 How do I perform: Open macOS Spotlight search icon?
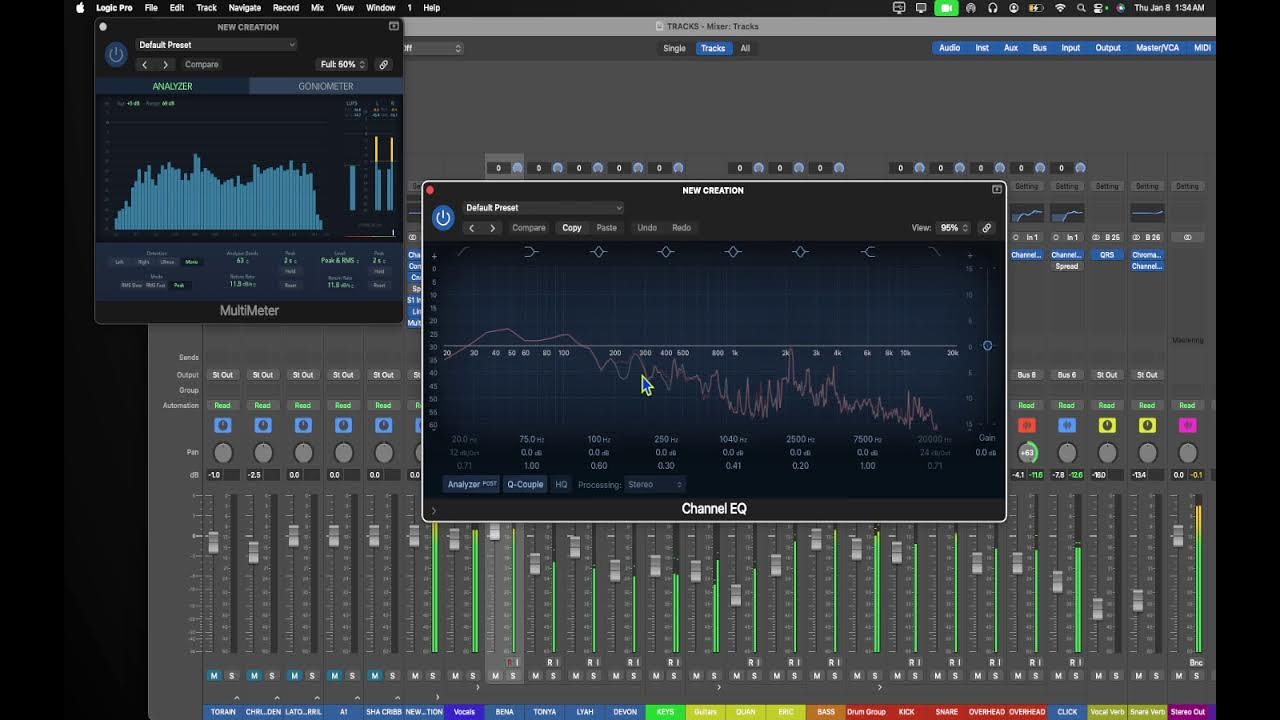pos(1081,8)
